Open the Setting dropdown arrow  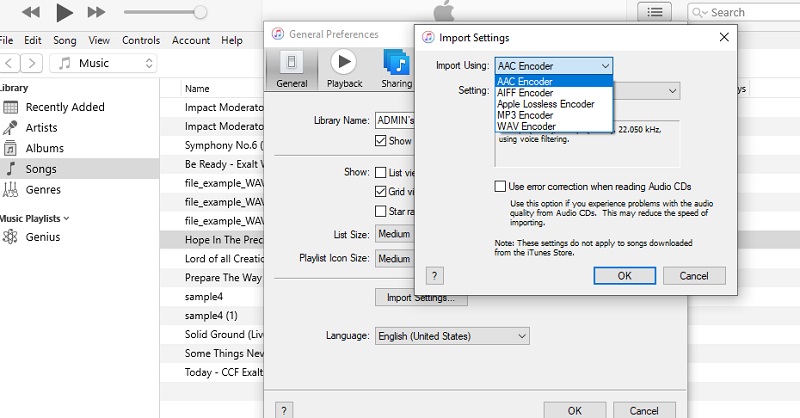pyautogui.click(x=672, y=91)
